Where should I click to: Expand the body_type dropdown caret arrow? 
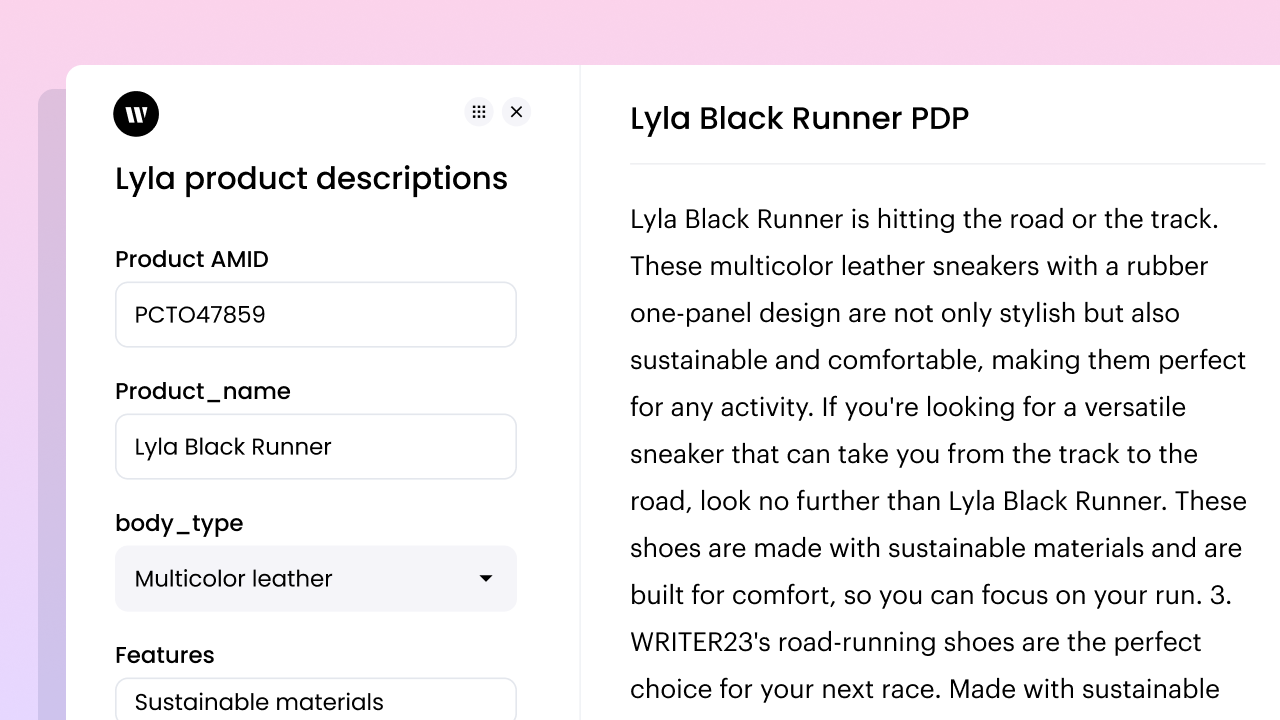click(x=486, y=579)
